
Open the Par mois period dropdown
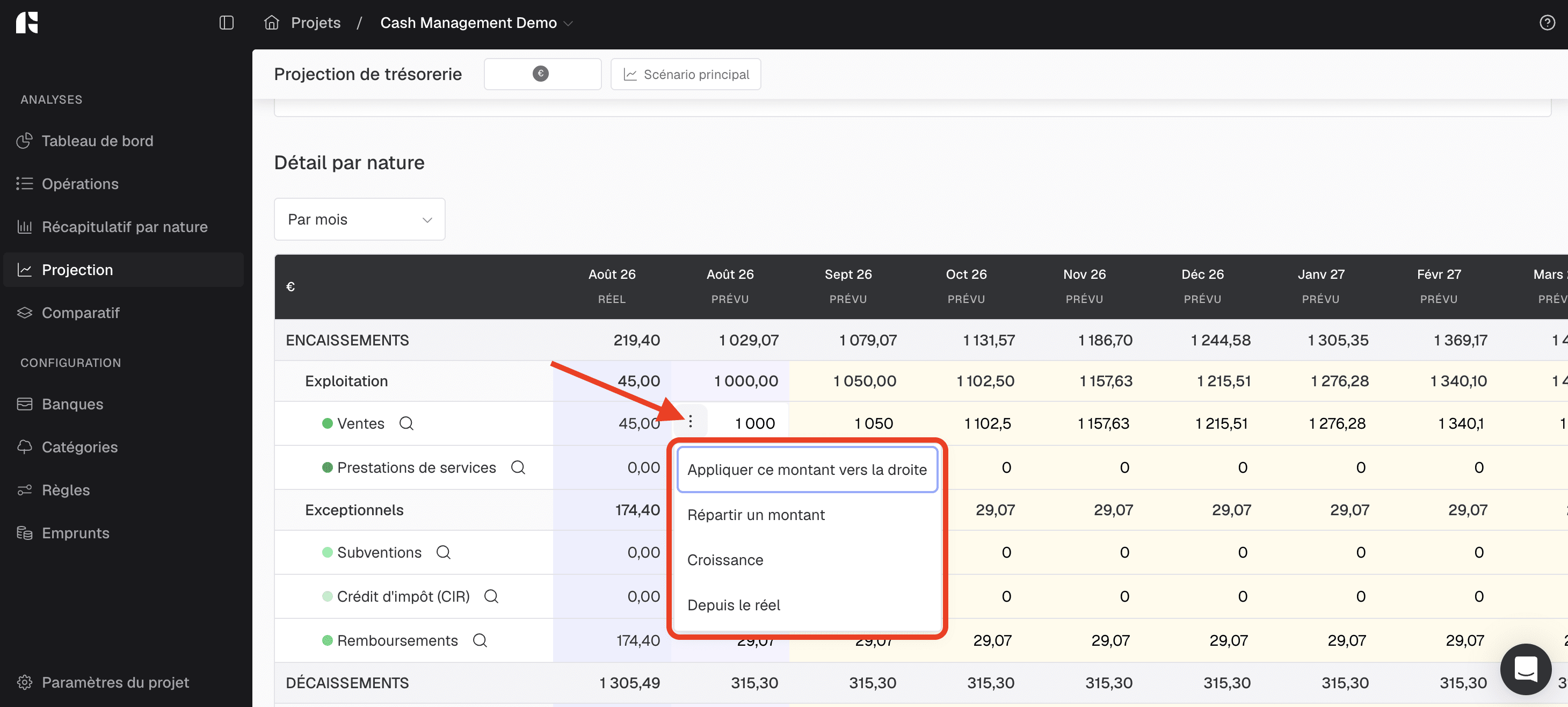point(359,219)
